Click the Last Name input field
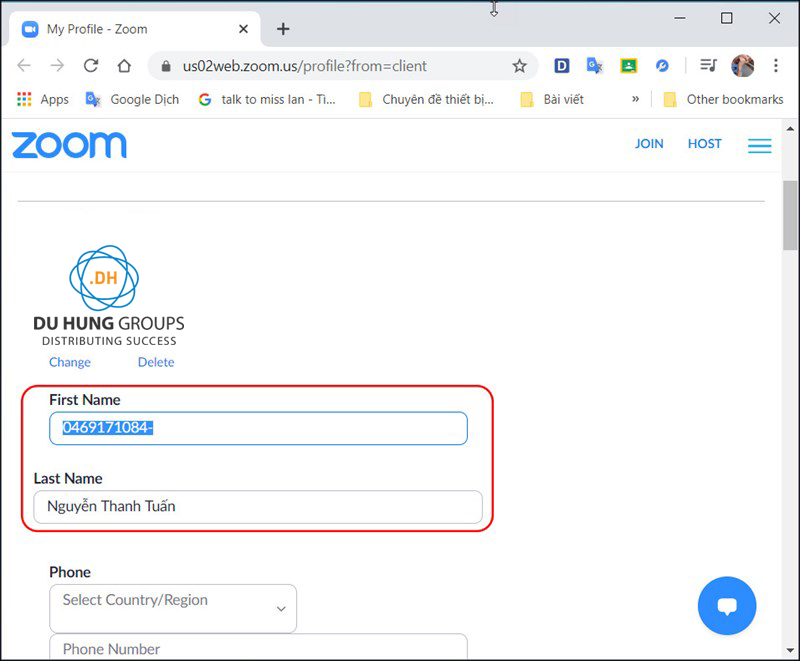This screenshot has height=661, width=800. (258, 506)
